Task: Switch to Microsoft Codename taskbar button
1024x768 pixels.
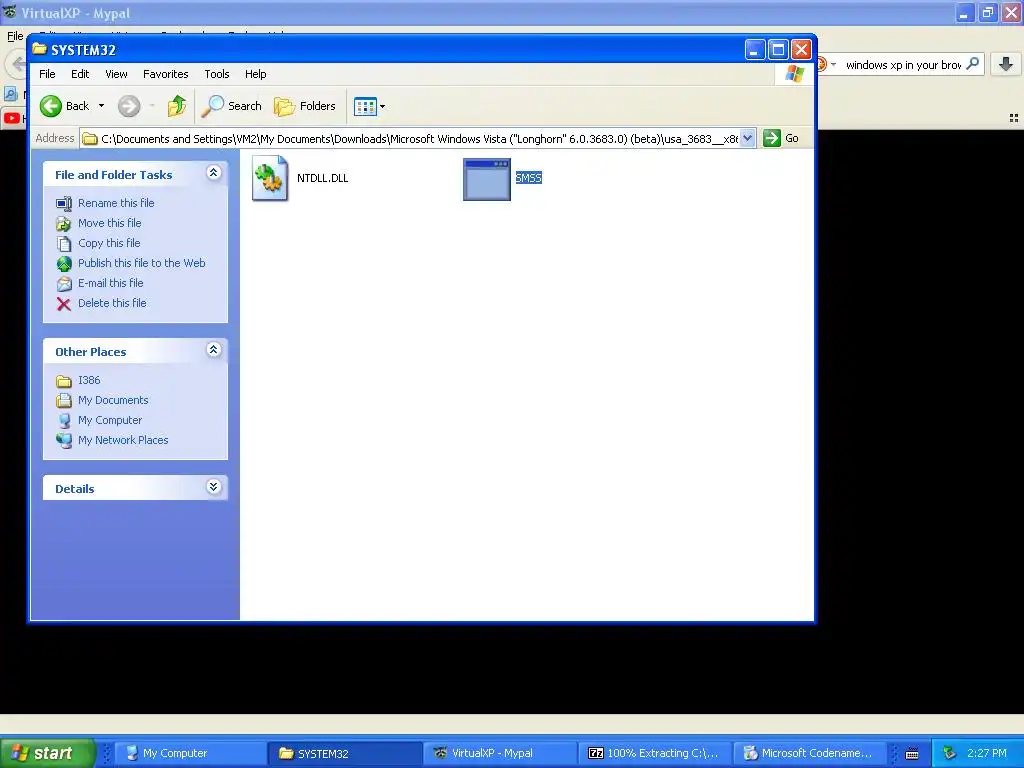Action: (x=808, y=754)
